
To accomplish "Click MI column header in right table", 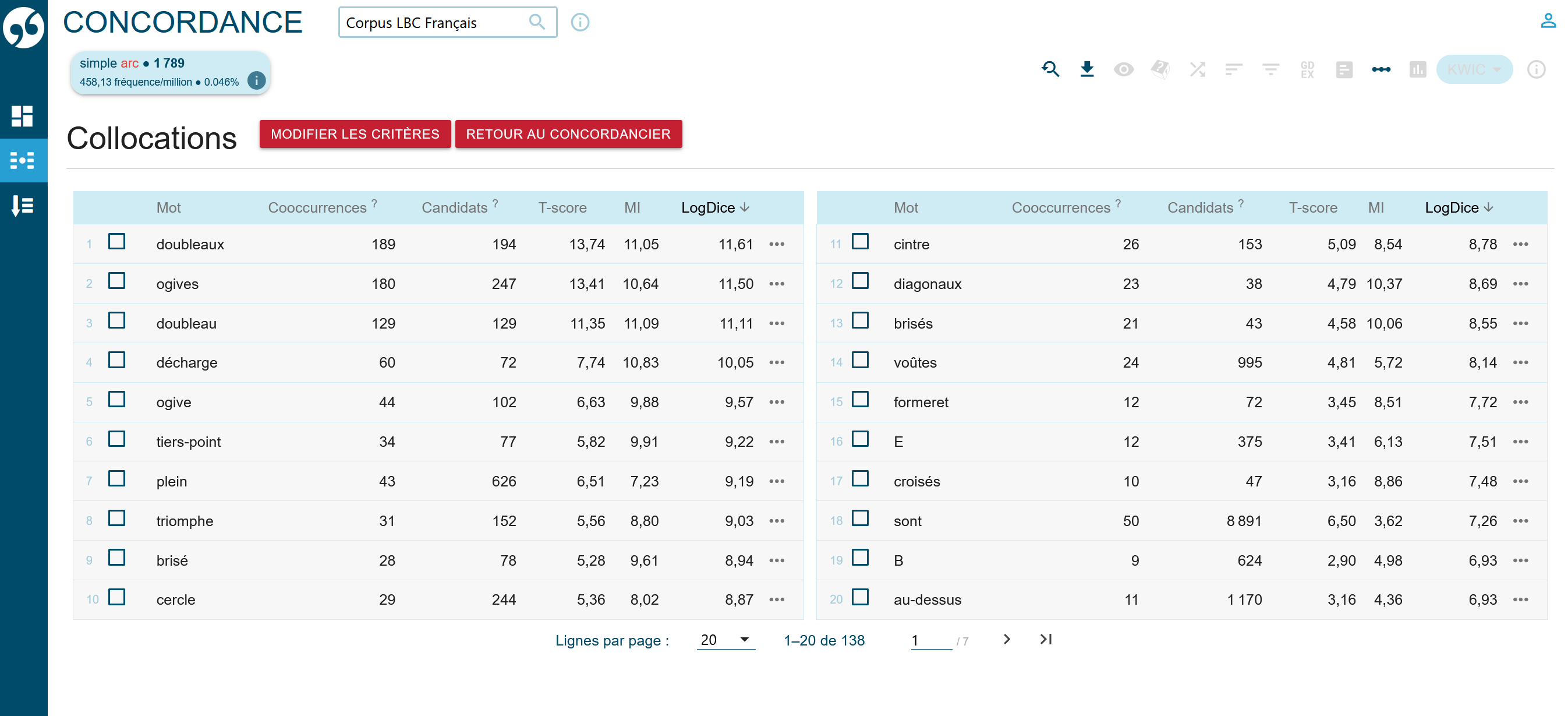I will (x=1376, y=207).
